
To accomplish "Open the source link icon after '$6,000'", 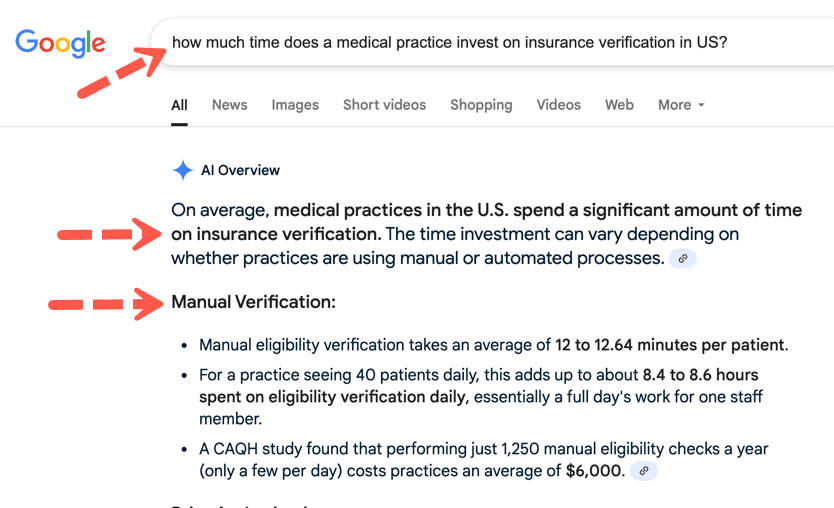I will pyautogui.click(x=644, y=471).
